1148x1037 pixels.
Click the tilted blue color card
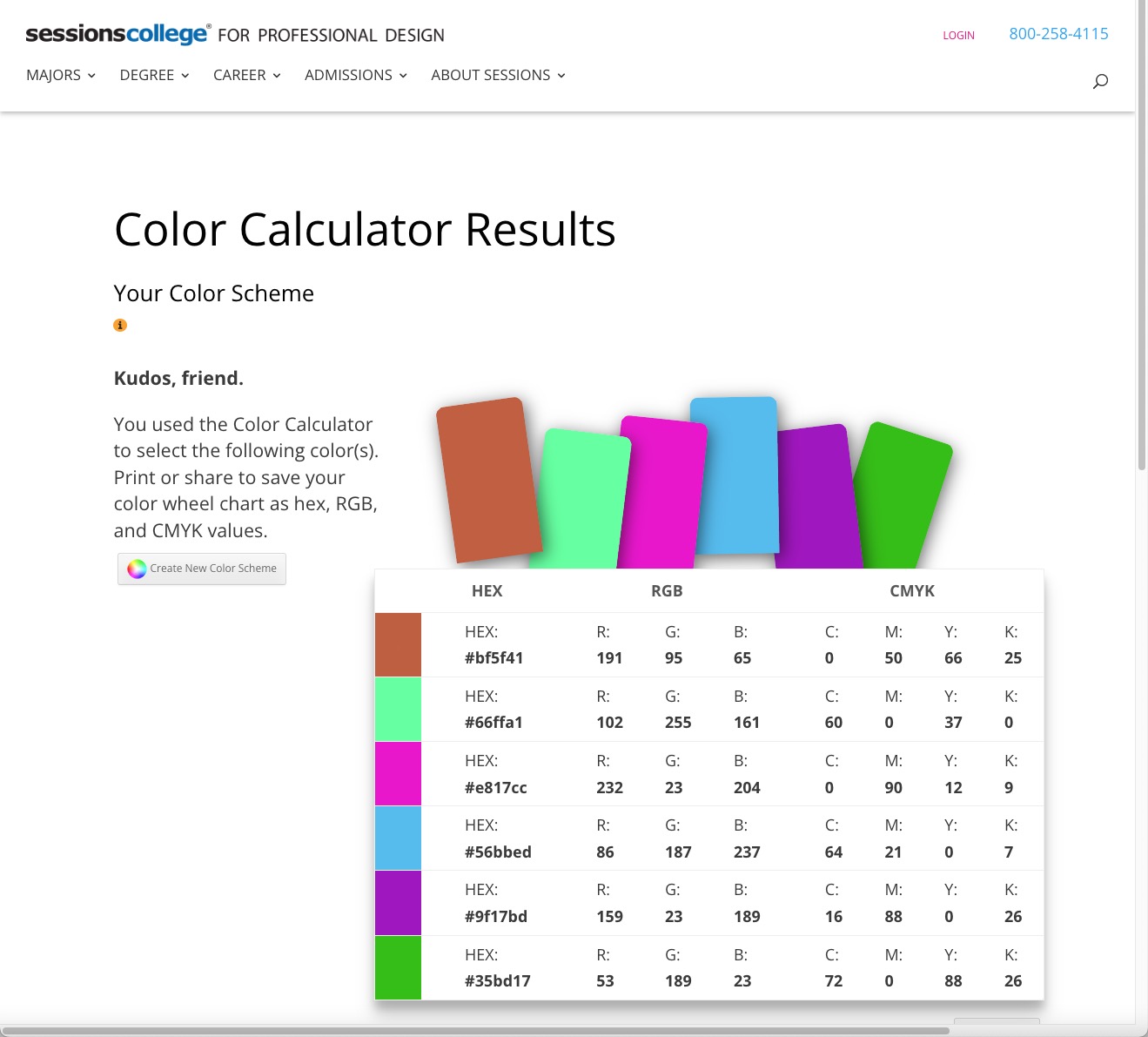coord(734,475)
